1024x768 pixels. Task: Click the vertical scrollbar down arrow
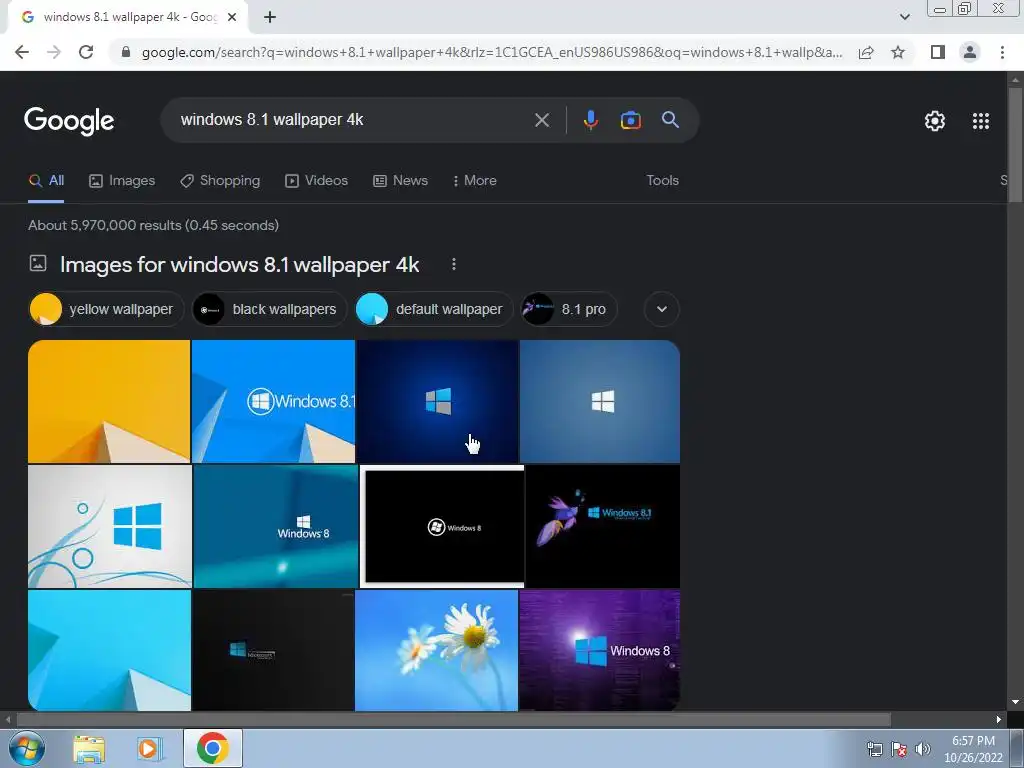point(1015,702)
